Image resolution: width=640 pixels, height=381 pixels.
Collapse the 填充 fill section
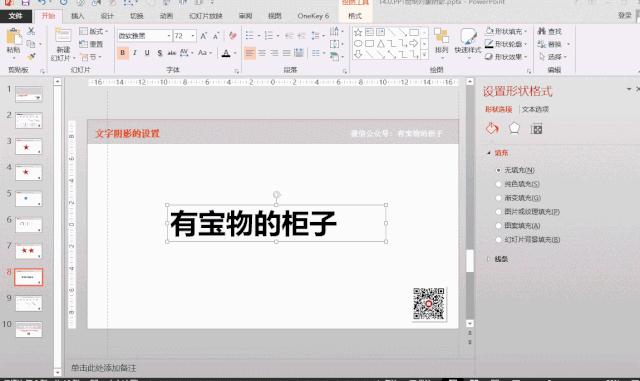click(x=489, y=153)
